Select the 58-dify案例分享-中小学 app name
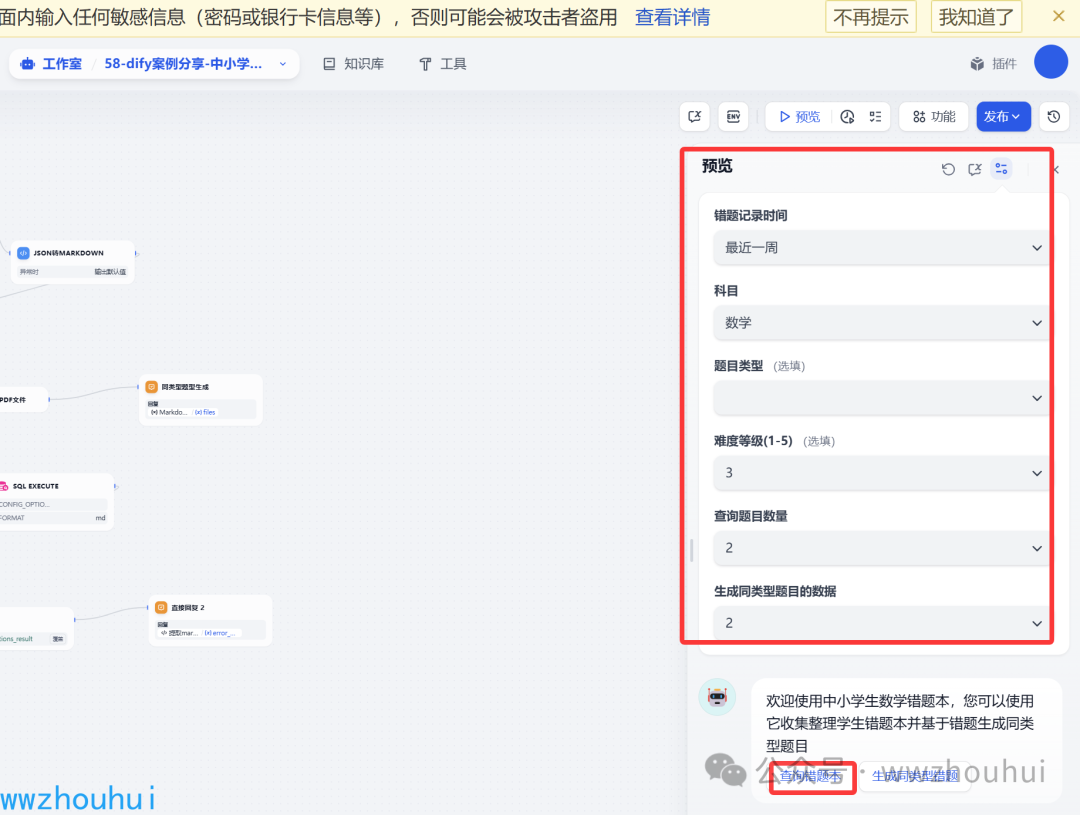This screenshot has width=1080, height=815. point(183,64)
